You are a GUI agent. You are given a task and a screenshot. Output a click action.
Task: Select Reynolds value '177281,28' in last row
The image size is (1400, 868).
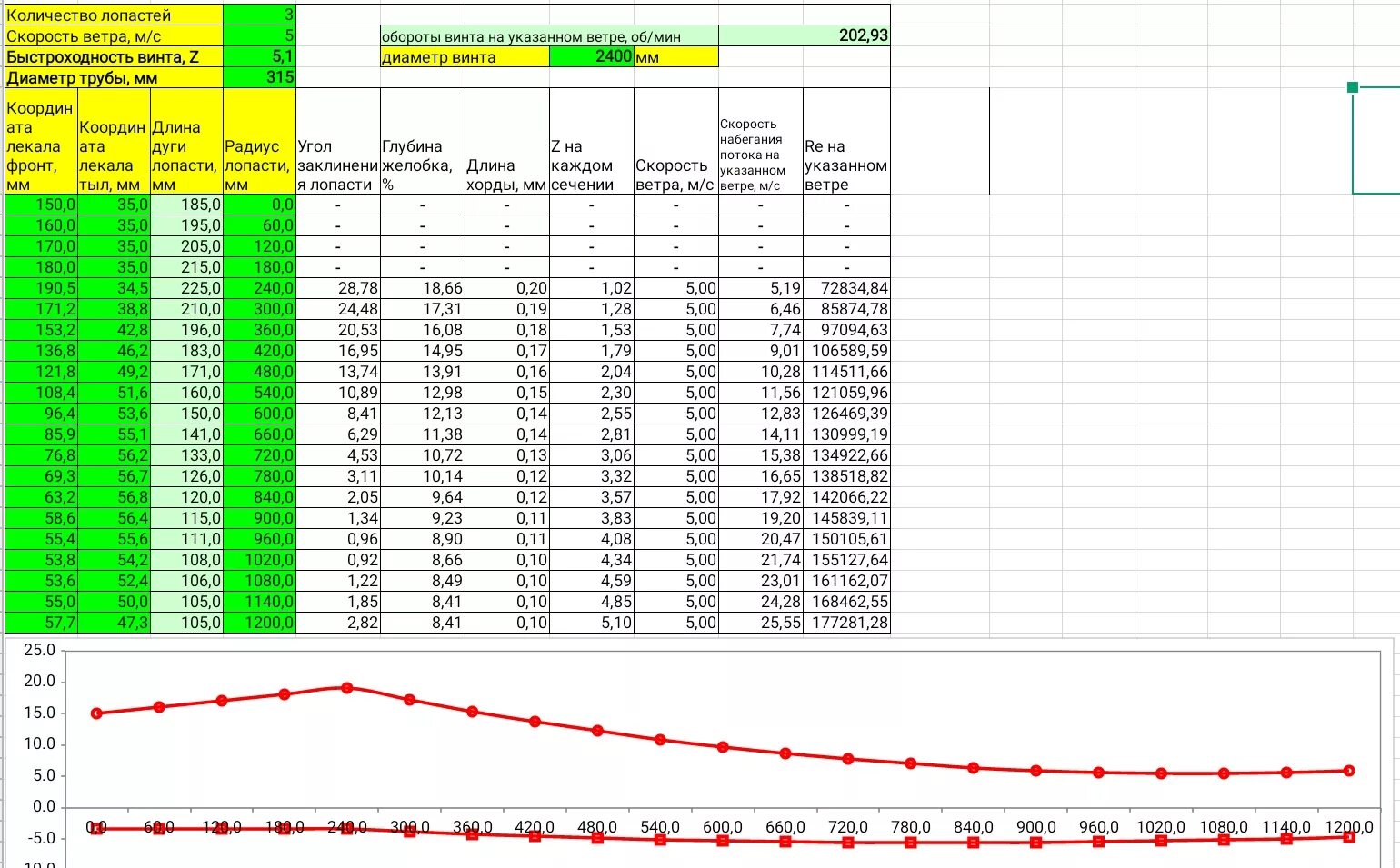click(x=846, y=623)
